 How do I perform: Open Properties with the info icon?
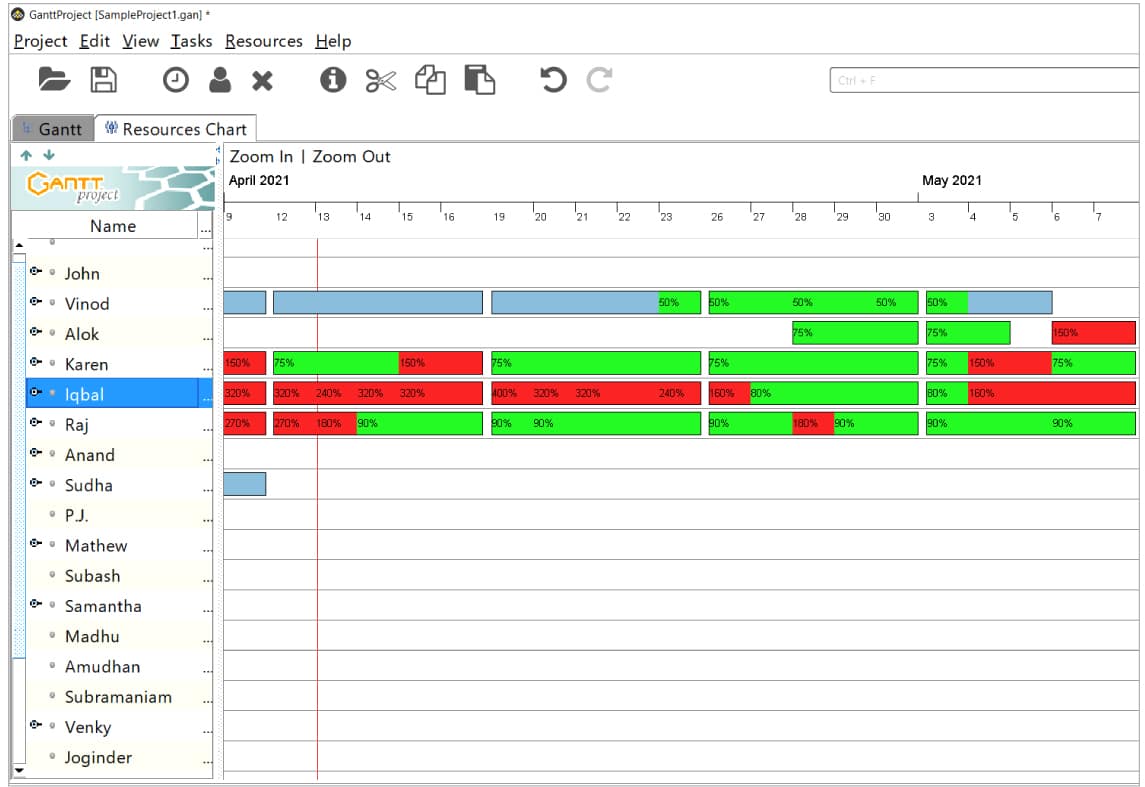333,80
